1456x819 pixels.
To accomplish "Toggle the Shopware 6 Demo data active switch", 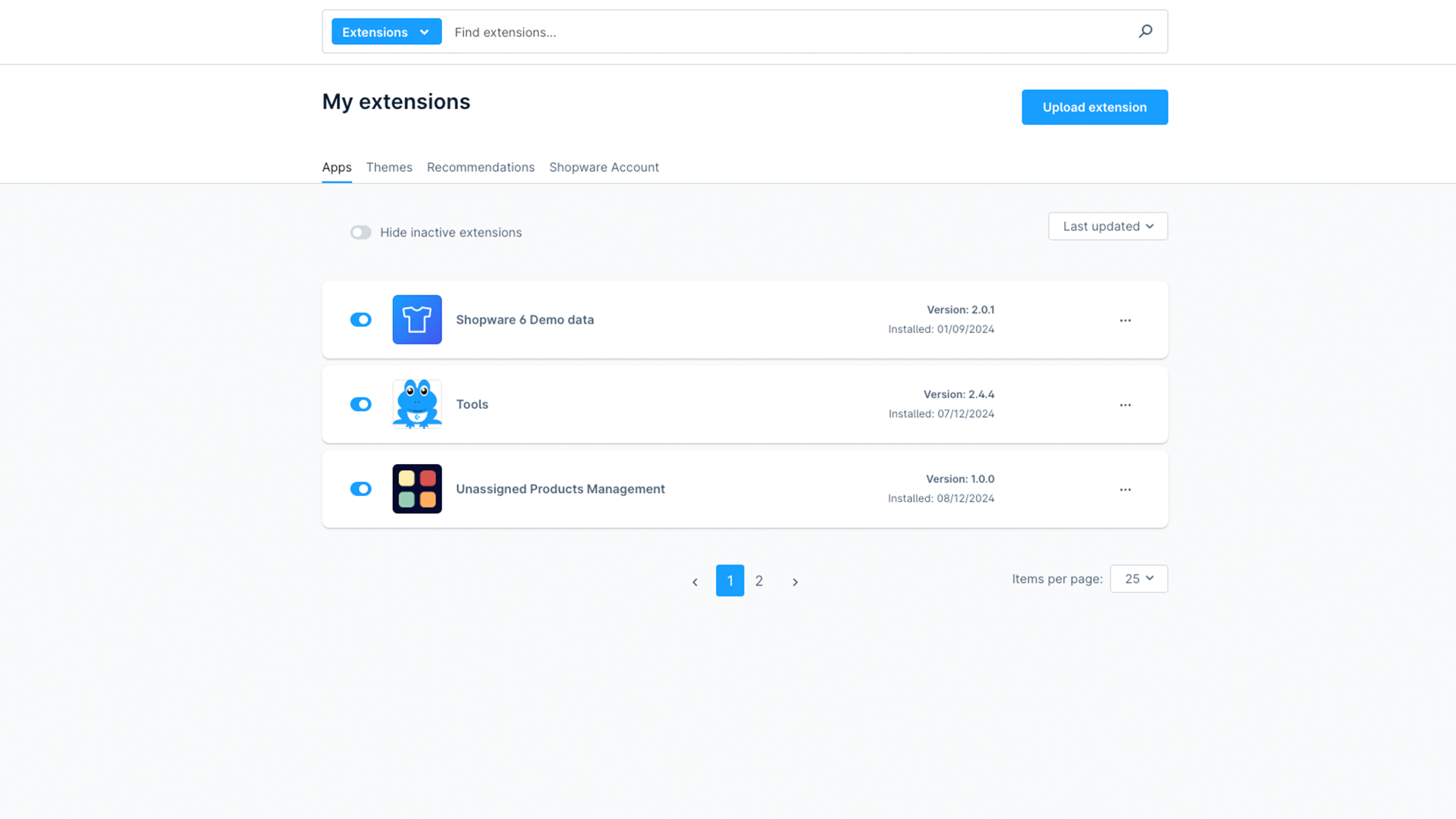I will pos(361,320).
